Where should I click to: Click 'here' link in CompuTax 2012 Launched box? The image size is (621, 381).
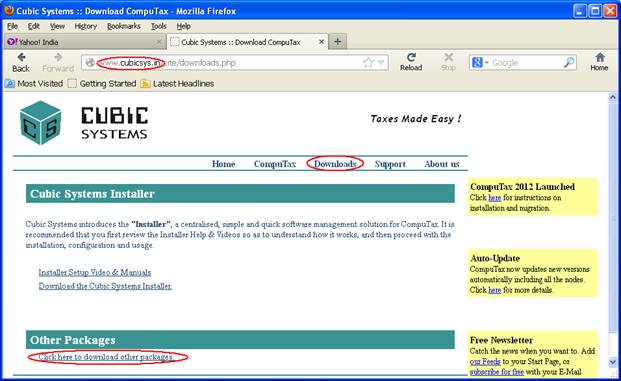point(495,198)
